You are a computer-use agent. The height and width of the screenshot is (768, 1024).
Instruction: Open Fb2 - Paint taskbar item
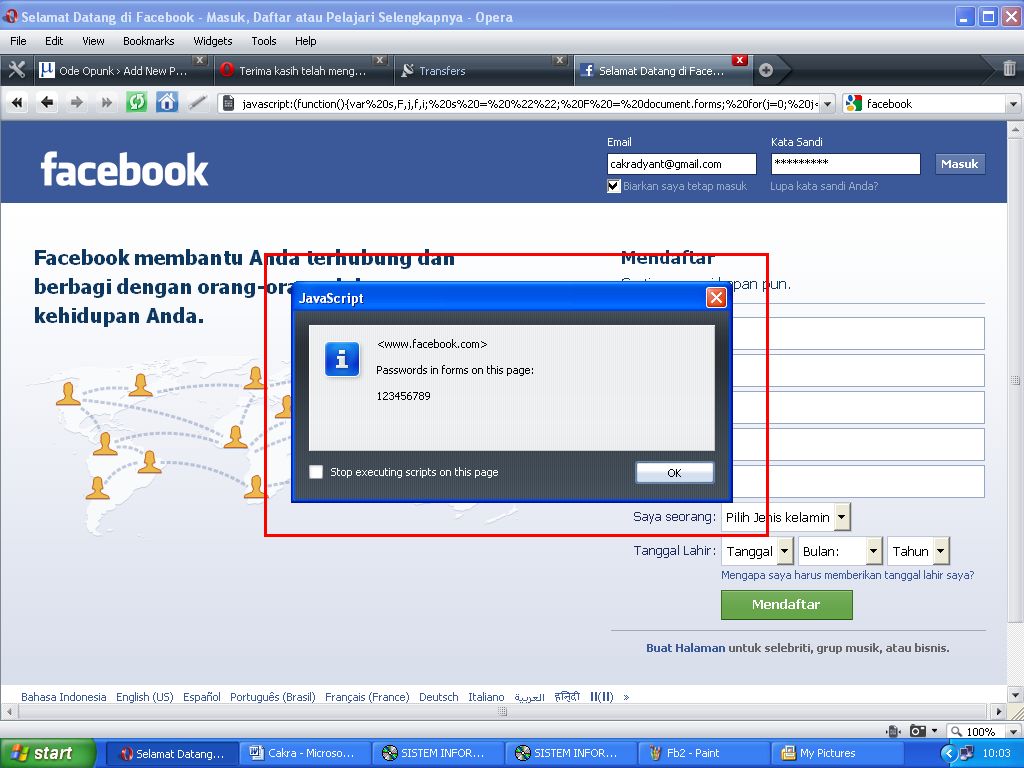(704, 753)
